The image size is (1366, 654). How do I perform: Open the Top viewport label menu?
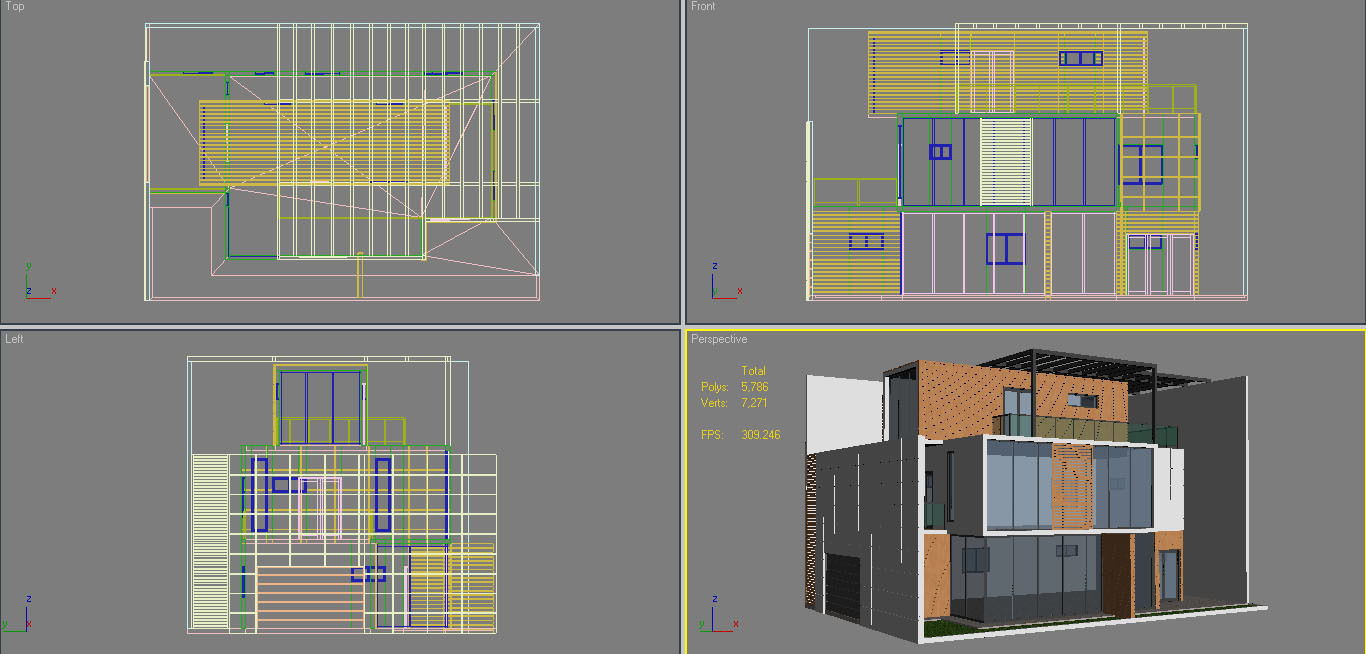pyautogui.click(x=15, y=7)
